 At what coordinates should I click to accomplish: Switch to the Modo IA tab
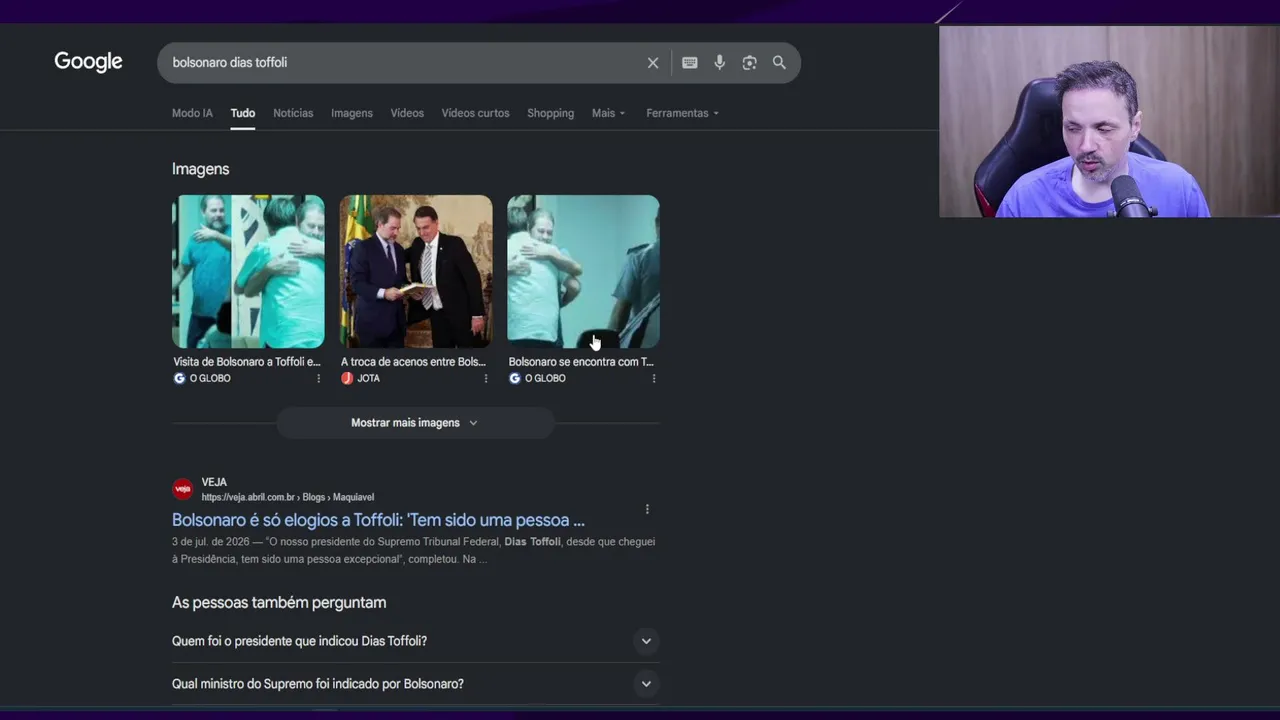click(x=192, y=113)
